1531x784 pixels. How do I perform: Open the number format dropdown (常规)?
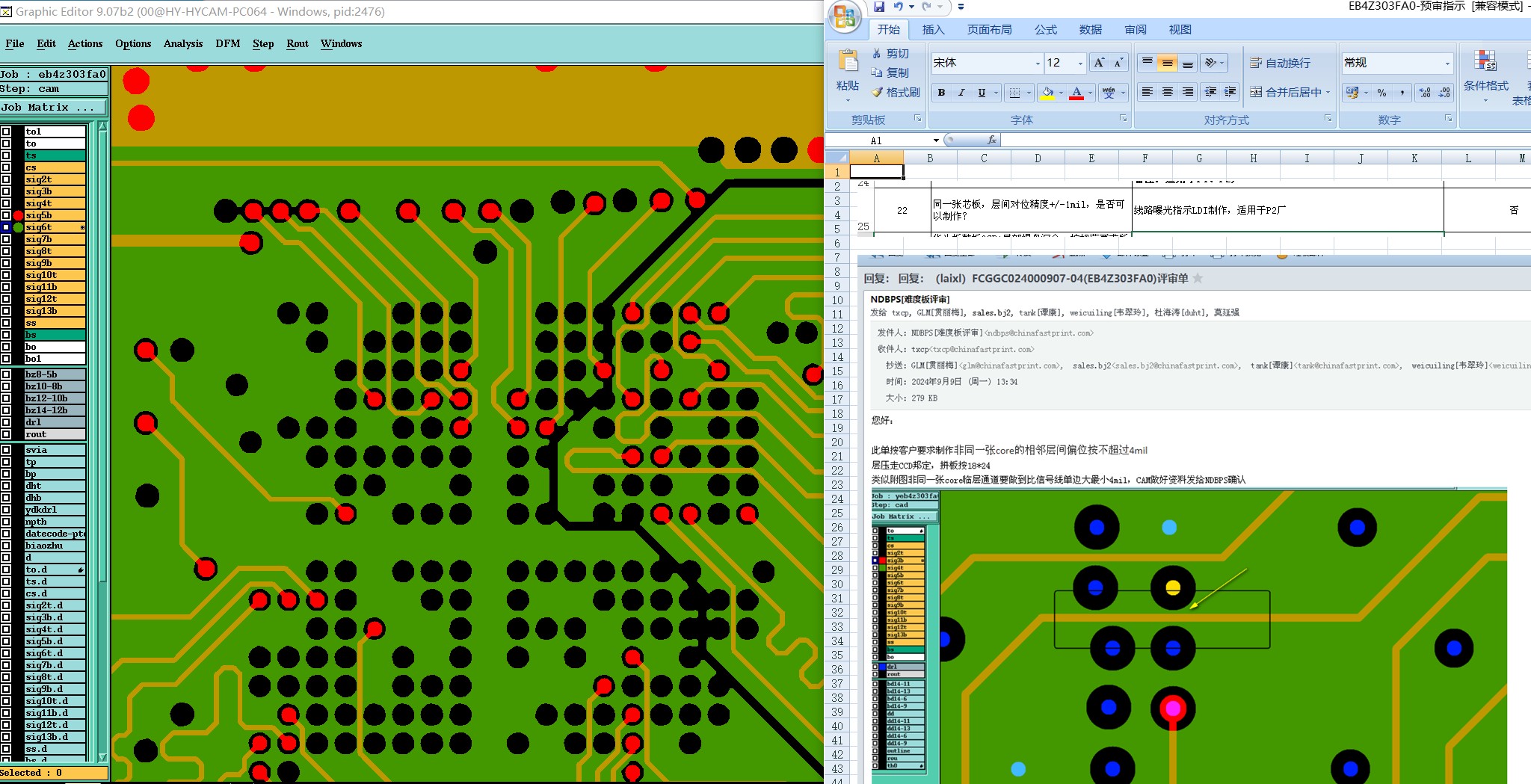click(x=1447, y=64)
